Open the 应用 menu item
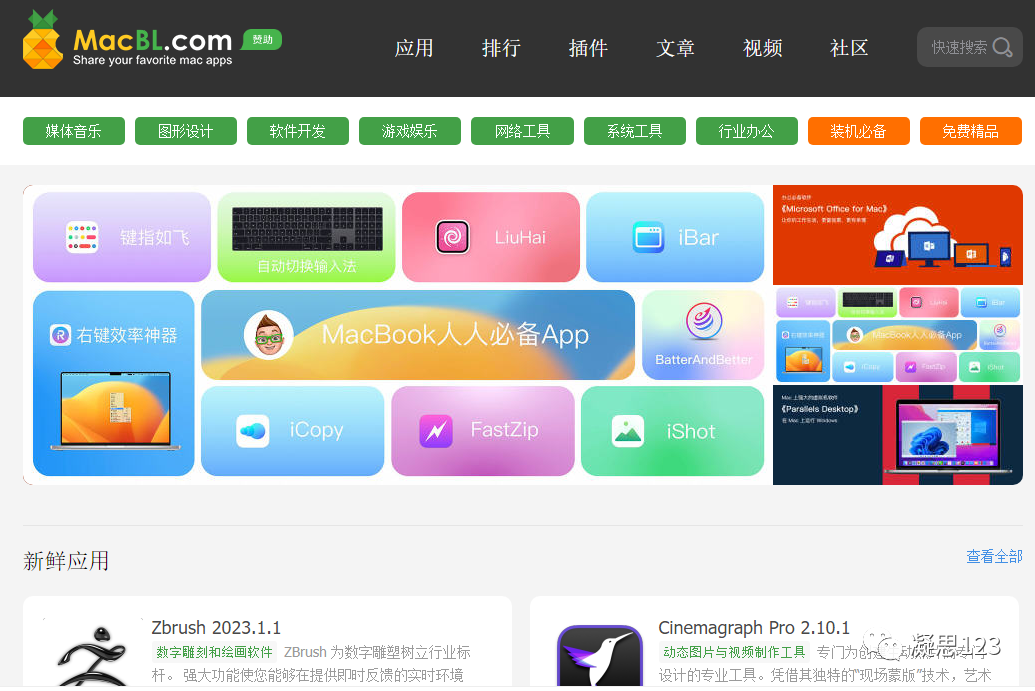 tap(414, 48)
